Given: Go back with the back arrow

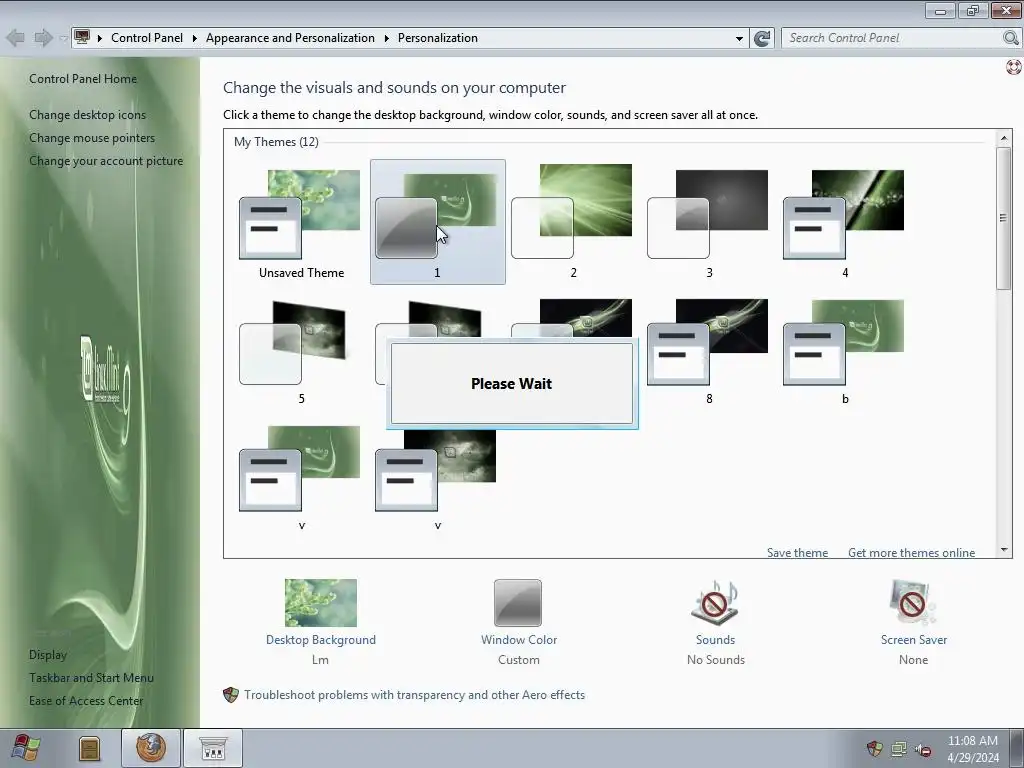Looking at the screenshot, I should coord(16,38).
